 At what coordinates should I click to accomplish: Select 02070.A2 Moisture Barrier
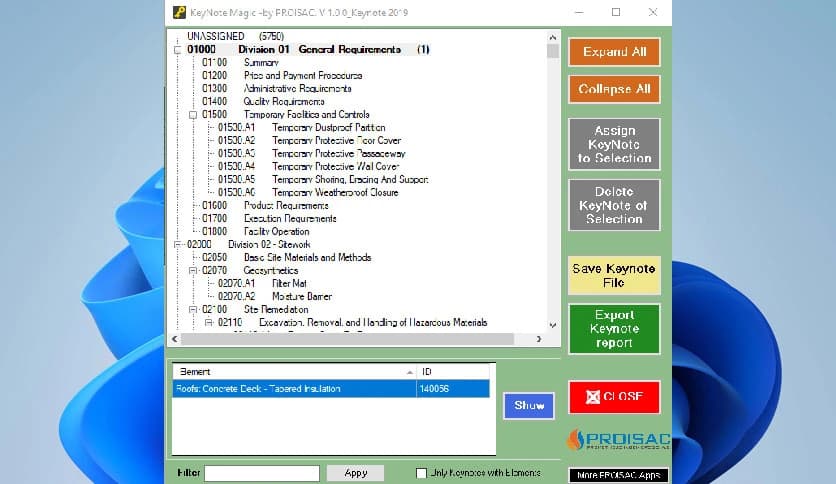tap(275, 296)
